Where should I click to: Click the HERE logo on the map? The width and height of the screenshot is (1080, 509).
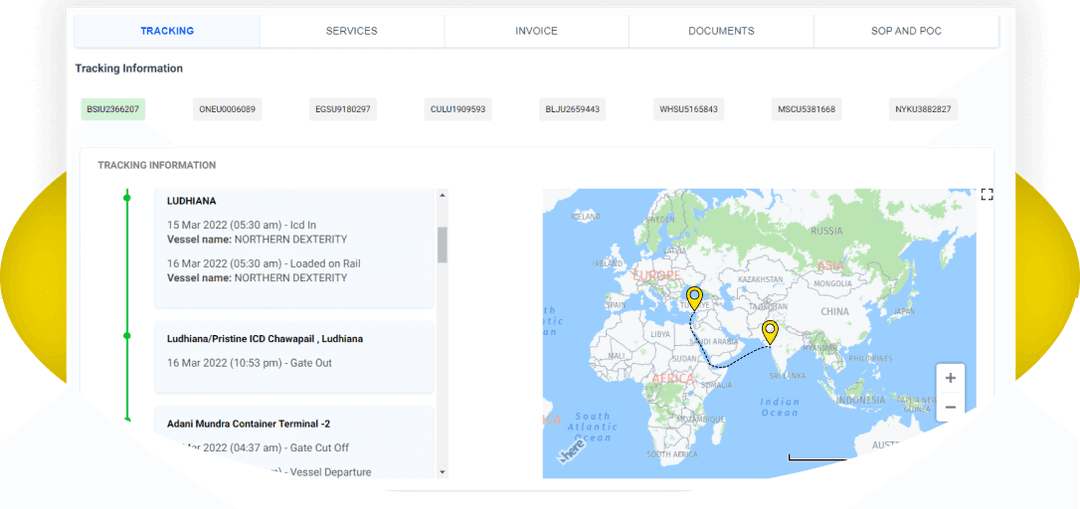tap(573, 452)
